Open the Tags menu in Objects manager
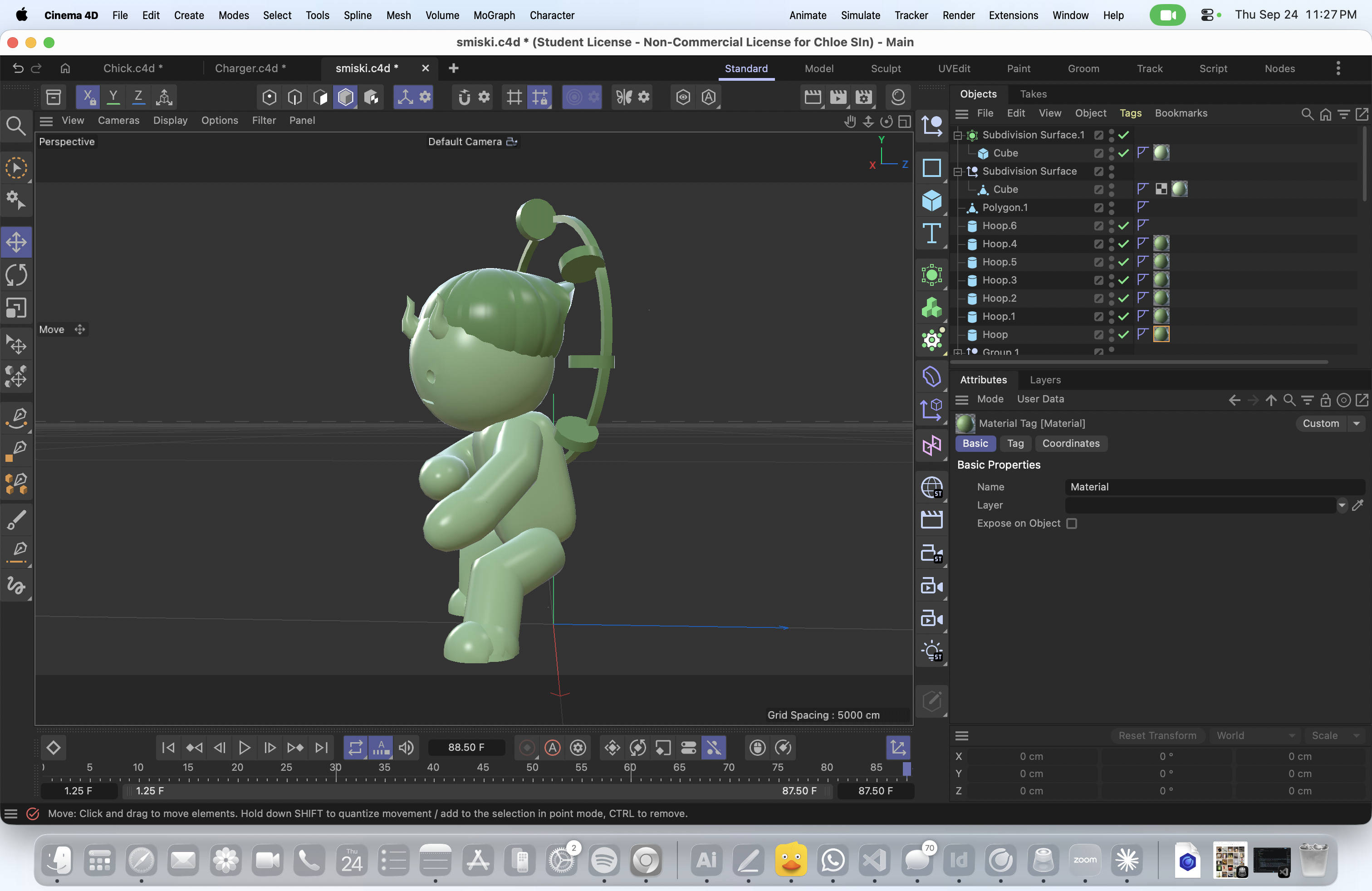The width and height of the screenshot is (1372, 891). point(1131,113)
